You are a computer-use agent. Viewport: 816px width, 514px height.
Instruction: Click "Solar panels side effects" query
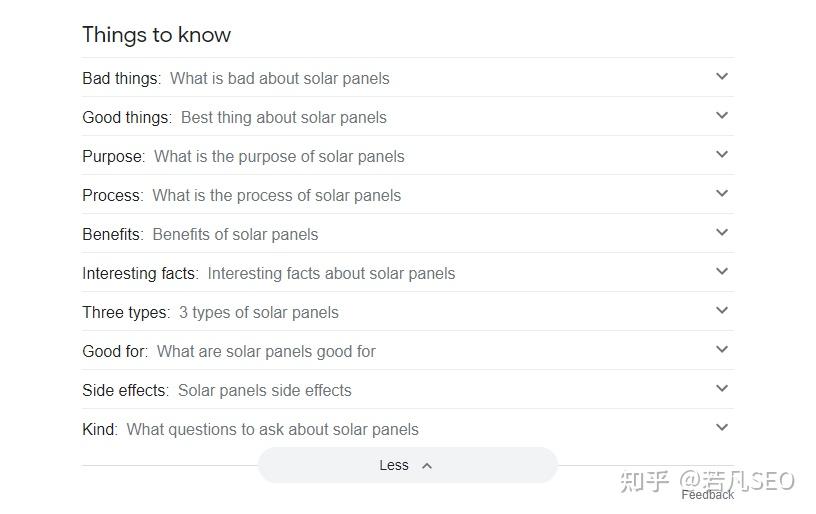[264, 390]
